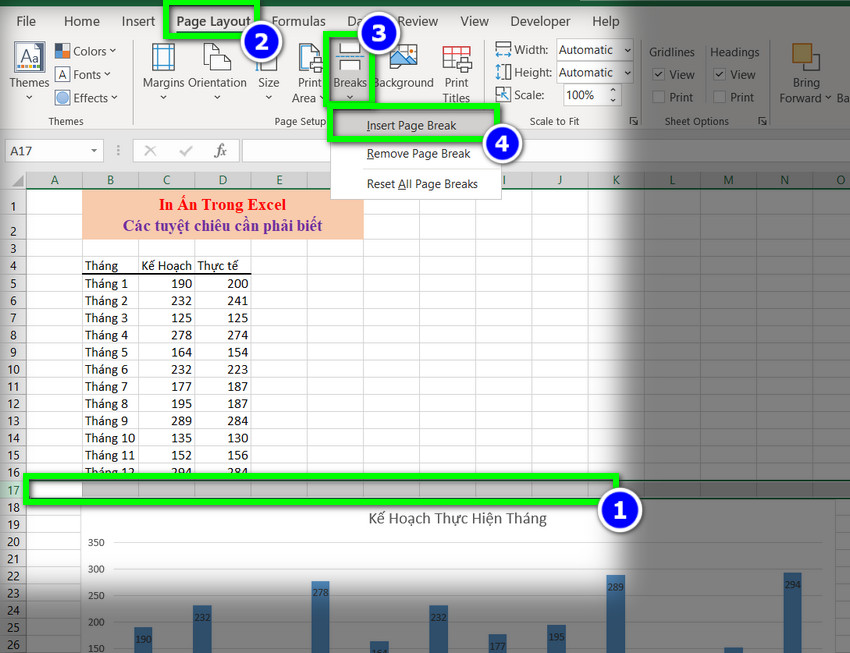Switch to the Developer tab
Image resolution: width=850 pixels, height=653 pixels.
(540, 21)
